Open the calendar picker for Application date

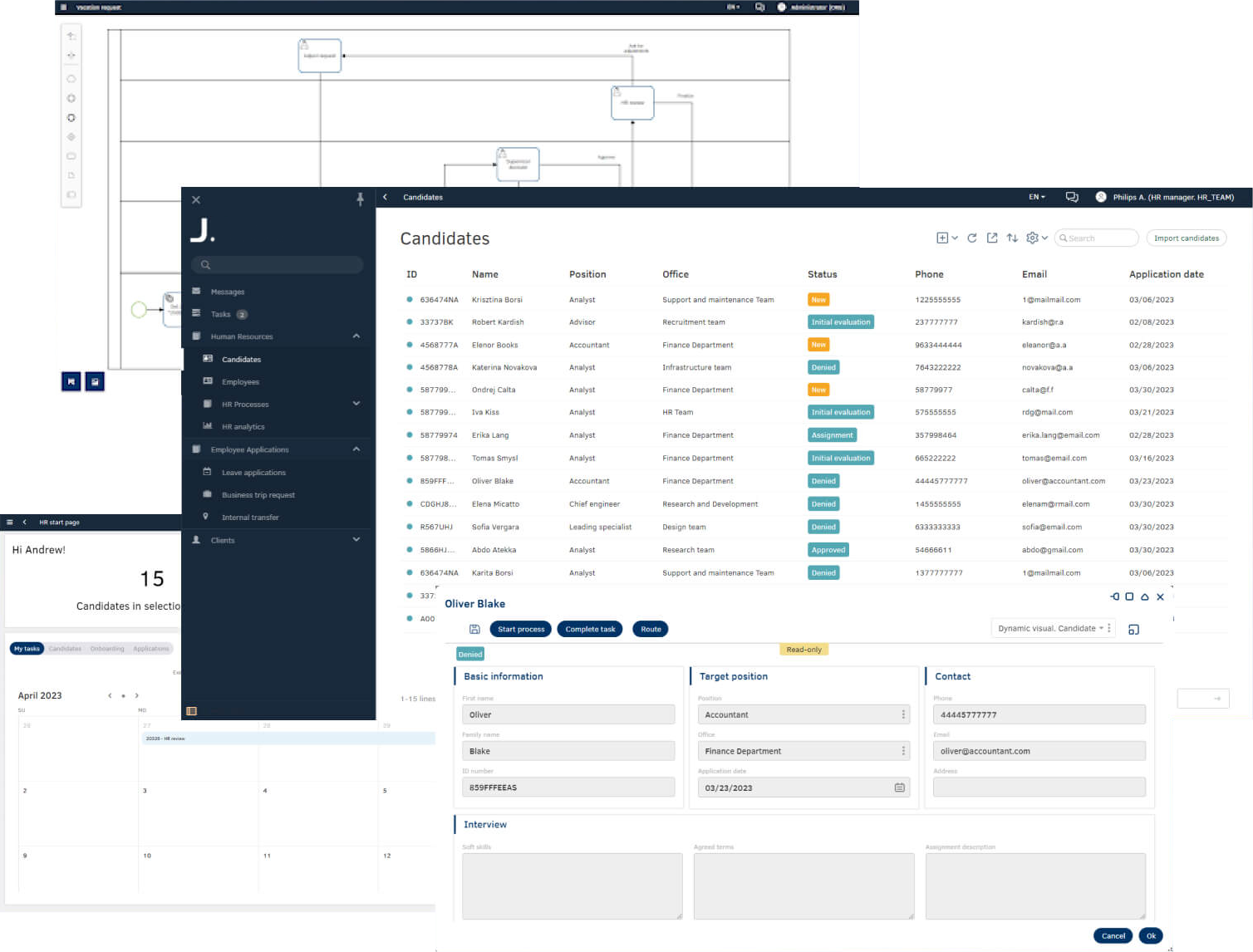click(x=899, y=788)
